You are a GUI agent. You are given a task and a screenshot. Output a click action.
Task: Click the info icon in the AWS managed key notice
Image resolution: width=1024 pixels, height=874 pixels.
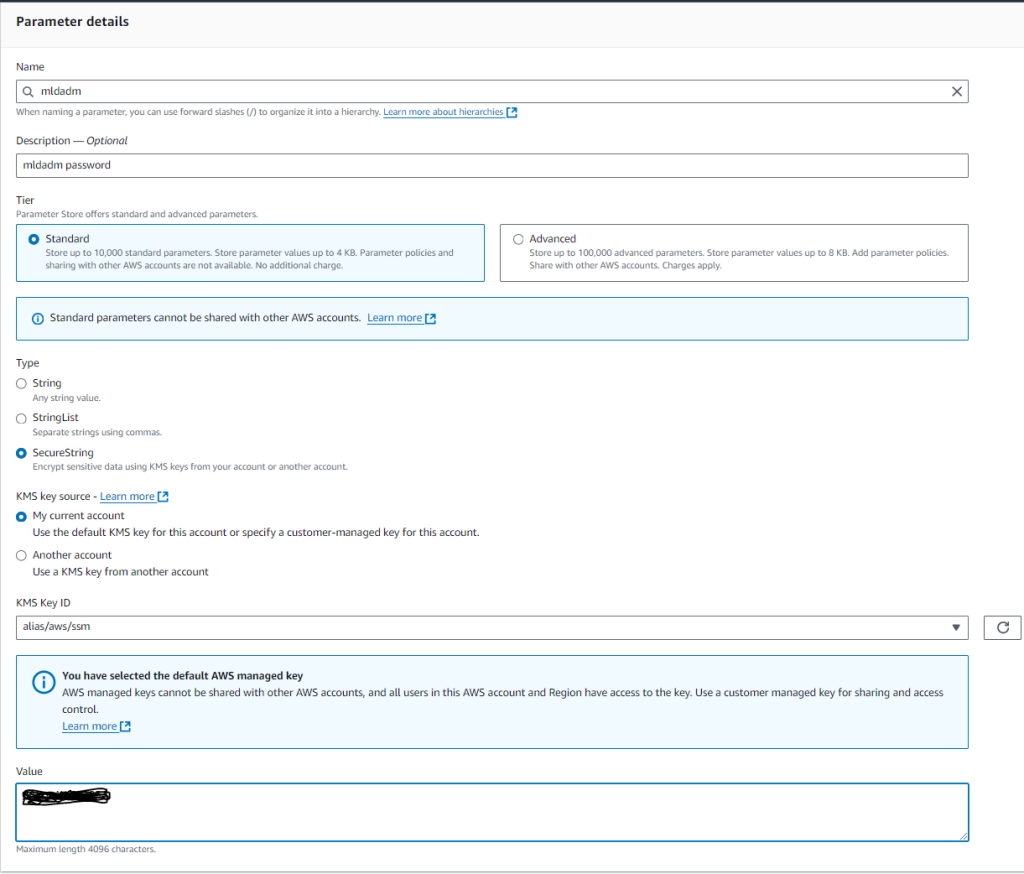click(43, 682)
